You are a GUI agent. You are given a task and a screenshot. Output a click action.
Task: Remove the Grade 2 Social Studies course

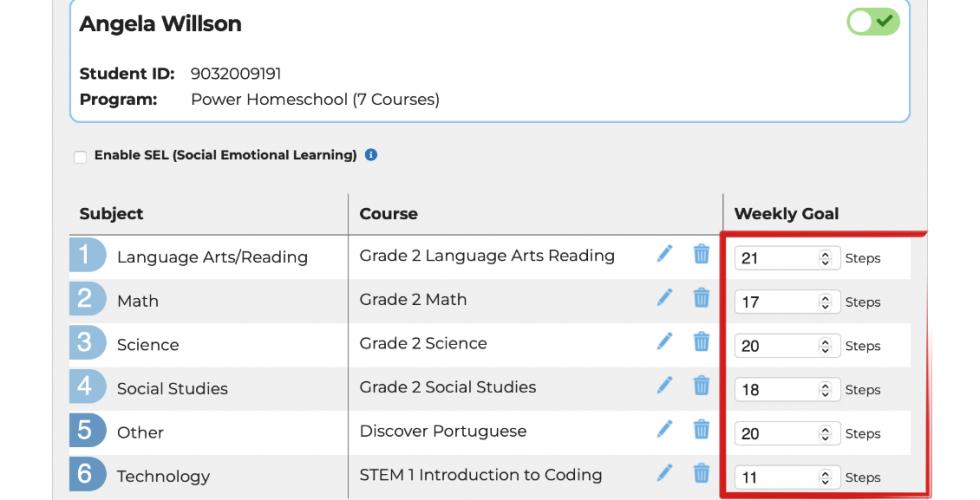(702, 386)
